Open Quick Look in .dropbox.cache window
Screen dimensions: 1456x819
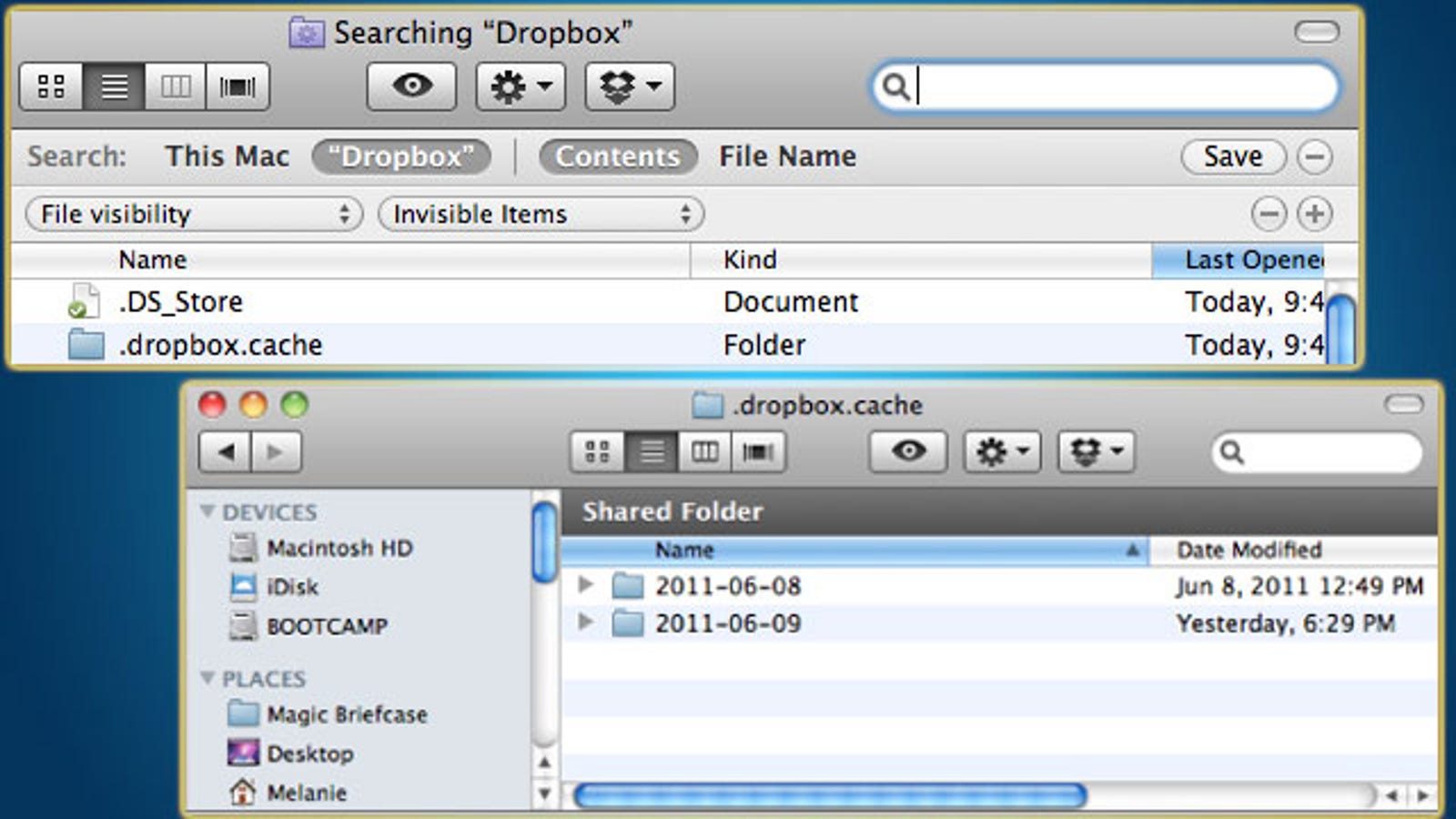point(908,452)
